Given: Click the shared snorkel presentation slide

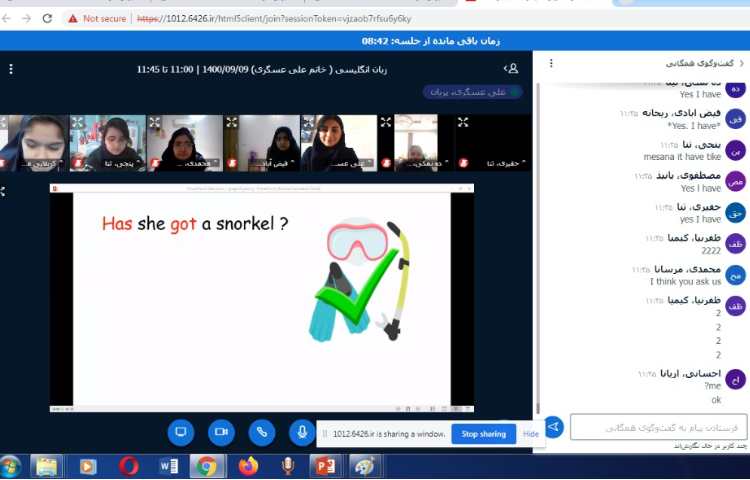Looking at the screenshot, I should pos(262,298).
